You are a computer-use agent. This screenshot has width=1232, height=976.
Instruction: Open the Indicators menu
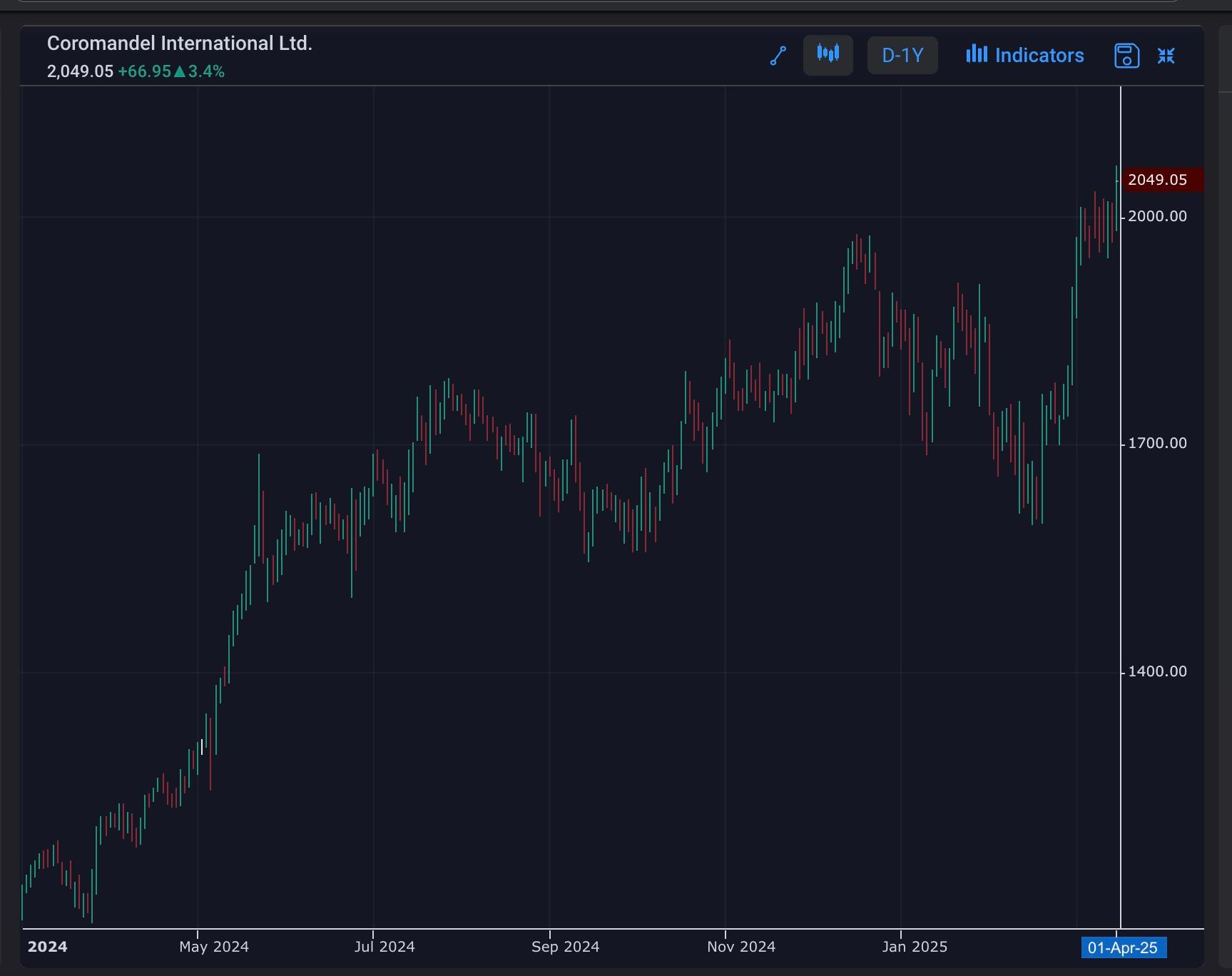[x=1024, y=55]
